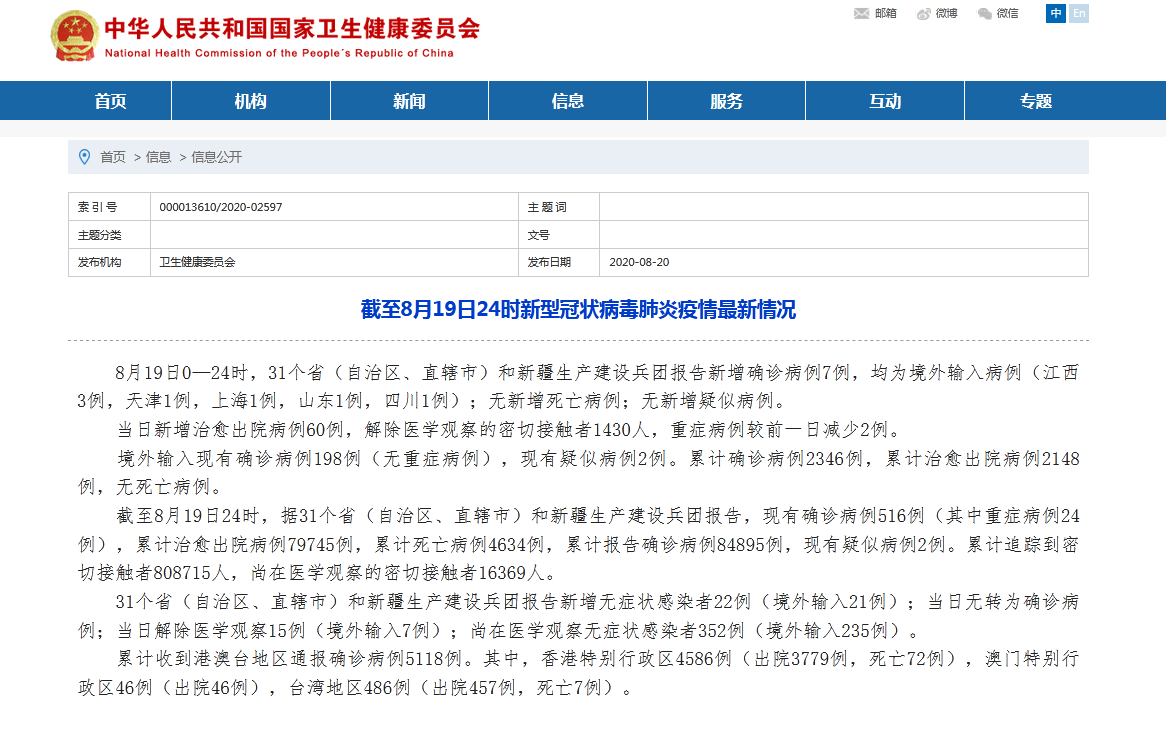Click the breadcrumb location pin icon

tap(85, 157)
